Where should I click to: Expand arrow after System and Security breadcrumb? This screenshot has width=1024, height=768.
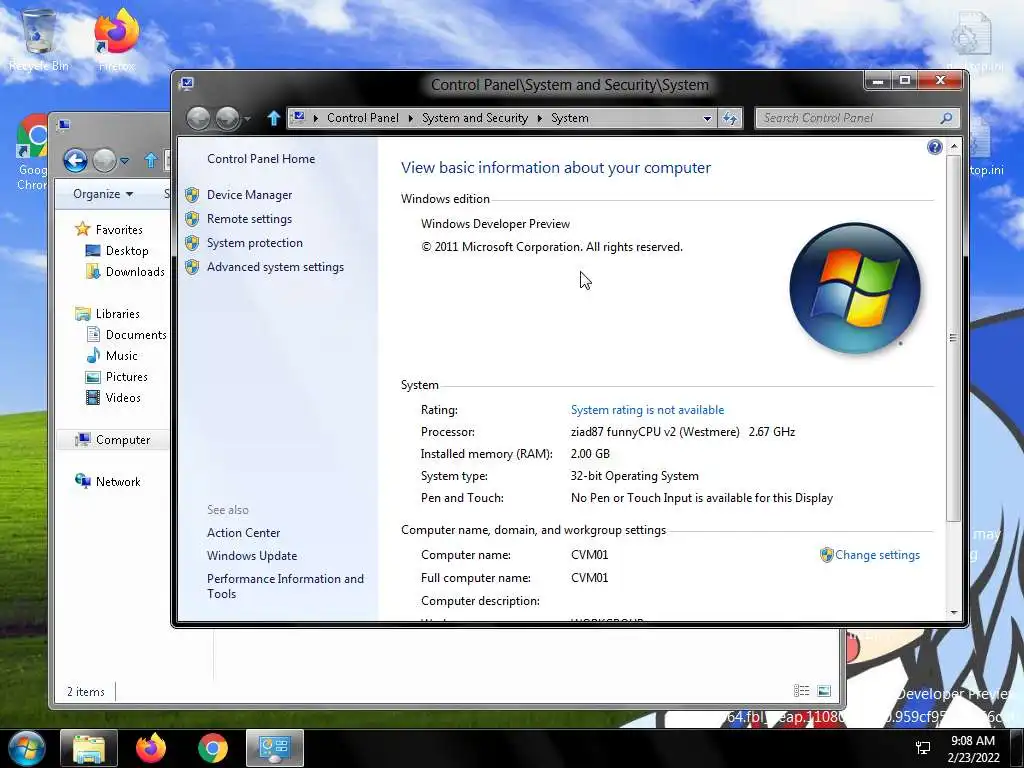(539, 118)
